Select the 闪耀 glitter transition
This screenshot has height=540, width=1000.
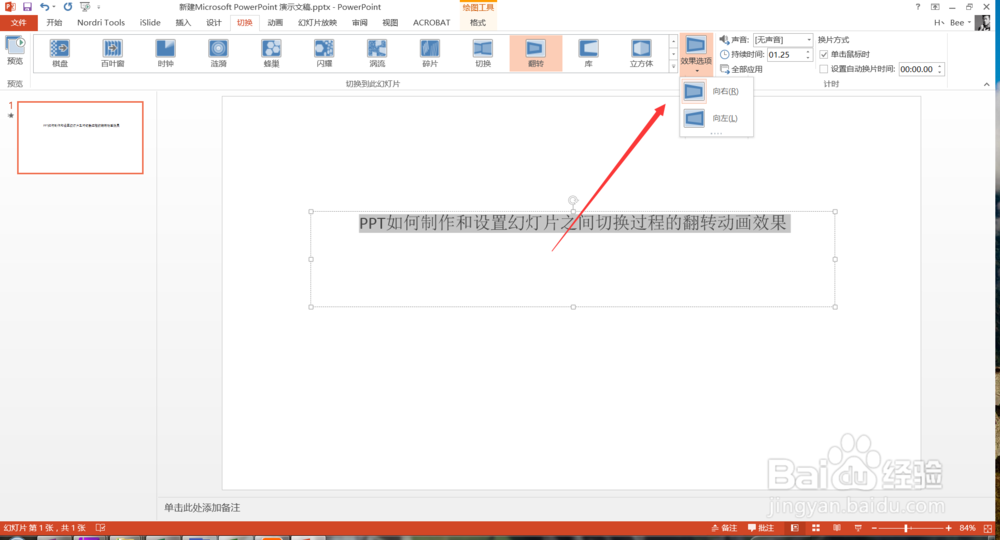325,53
